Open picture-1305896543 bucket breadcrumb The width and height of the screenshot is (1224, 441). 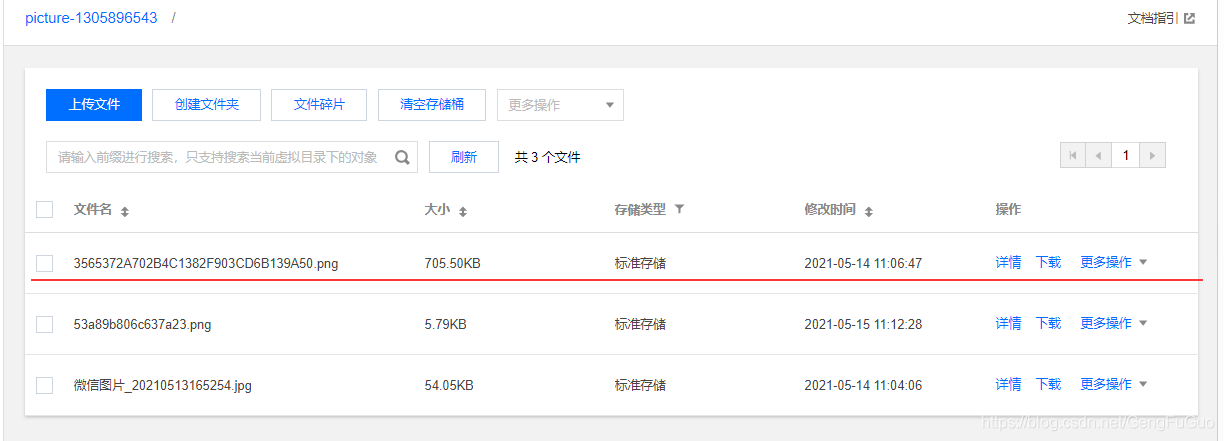click(91, 18)
